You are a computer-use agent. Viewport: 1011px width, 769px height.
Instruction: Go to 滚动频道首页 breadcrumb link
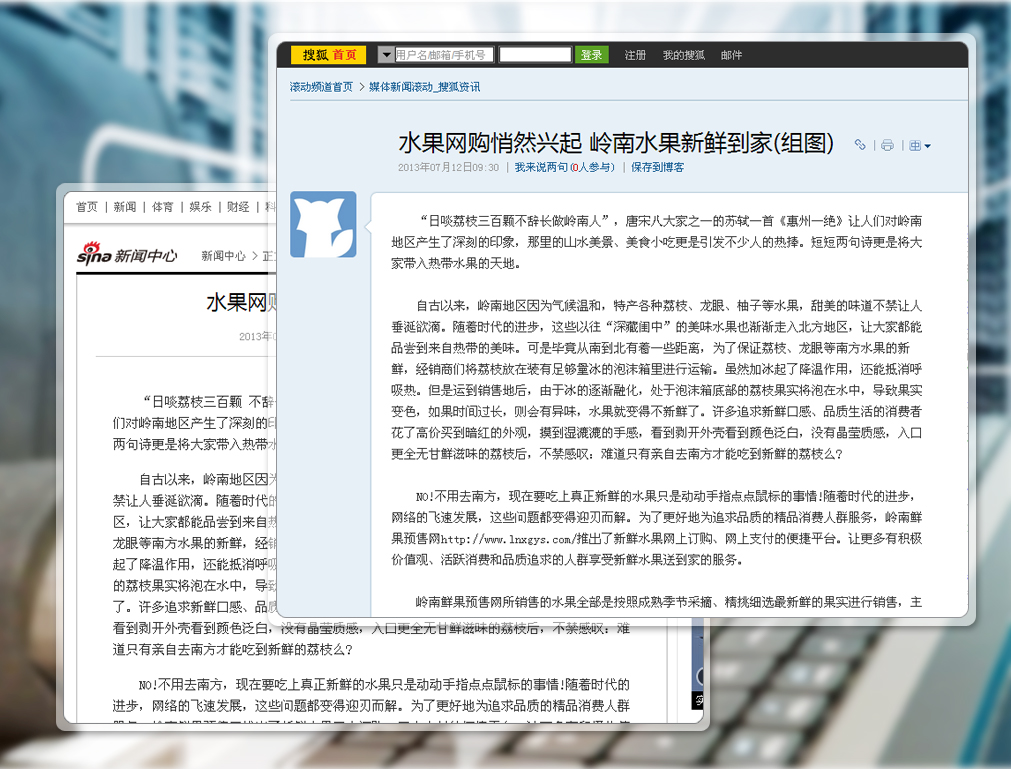[321, 87]
